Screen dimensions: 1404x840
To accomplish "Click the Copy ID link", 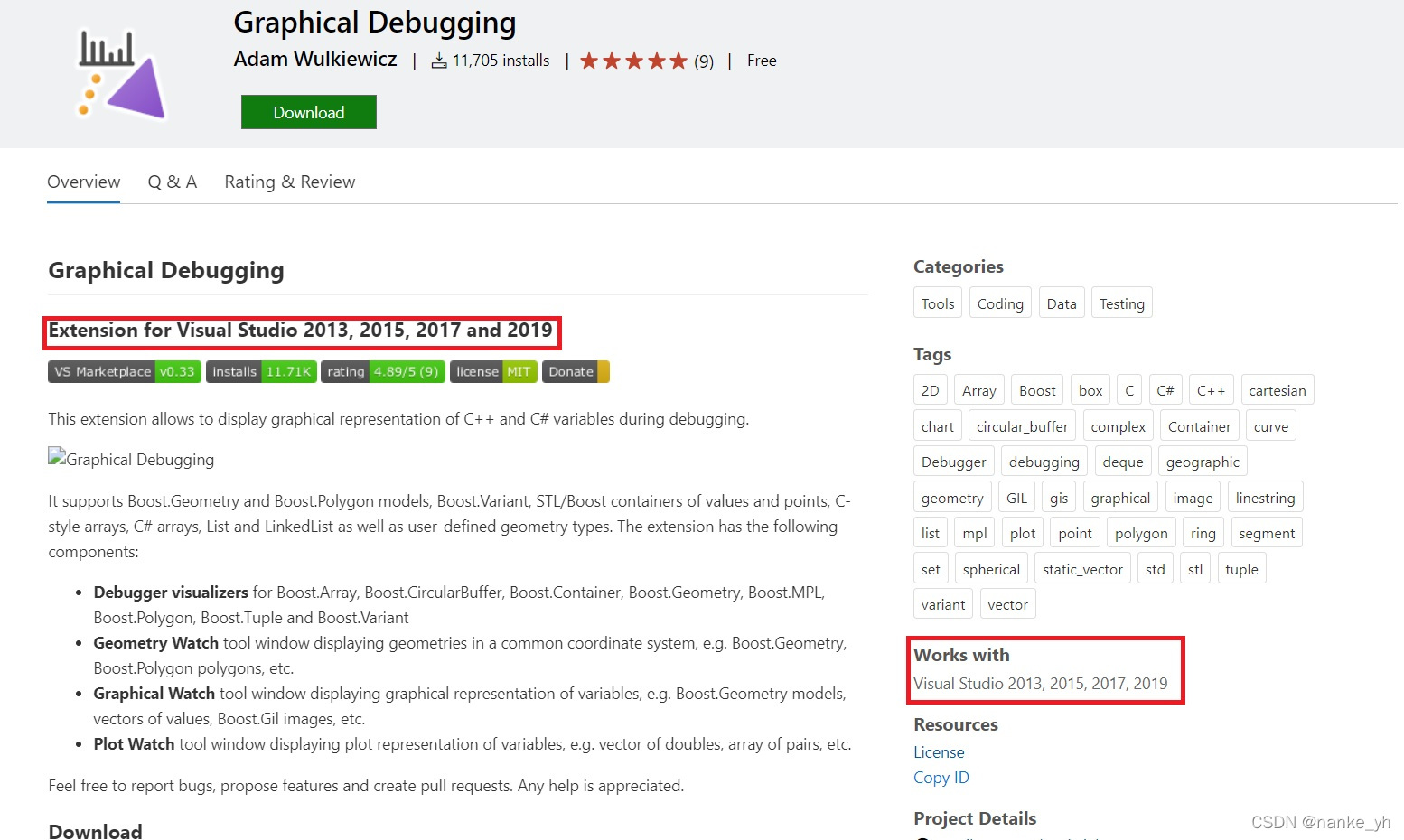I will coord(941,777).
